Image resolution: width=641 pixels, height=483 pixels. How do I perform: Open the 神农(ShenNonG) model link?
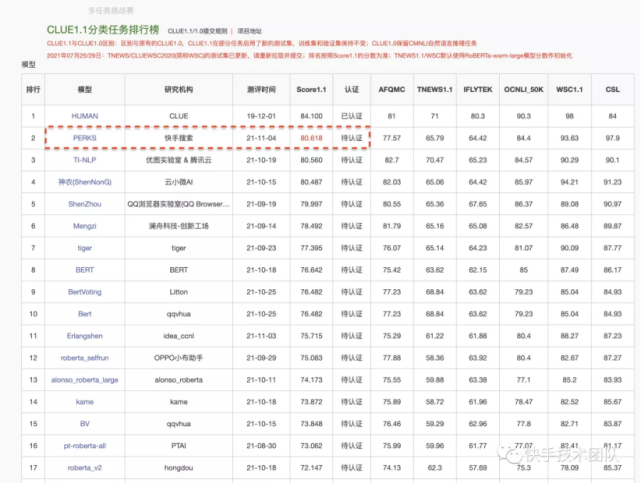[x=85, y=182]
